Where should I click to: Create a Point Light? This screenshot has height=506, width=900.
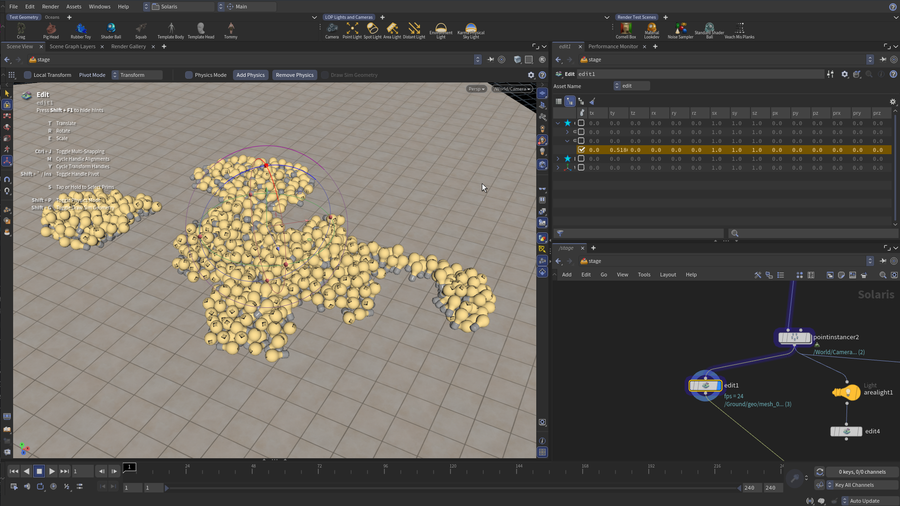click(352, 30)
